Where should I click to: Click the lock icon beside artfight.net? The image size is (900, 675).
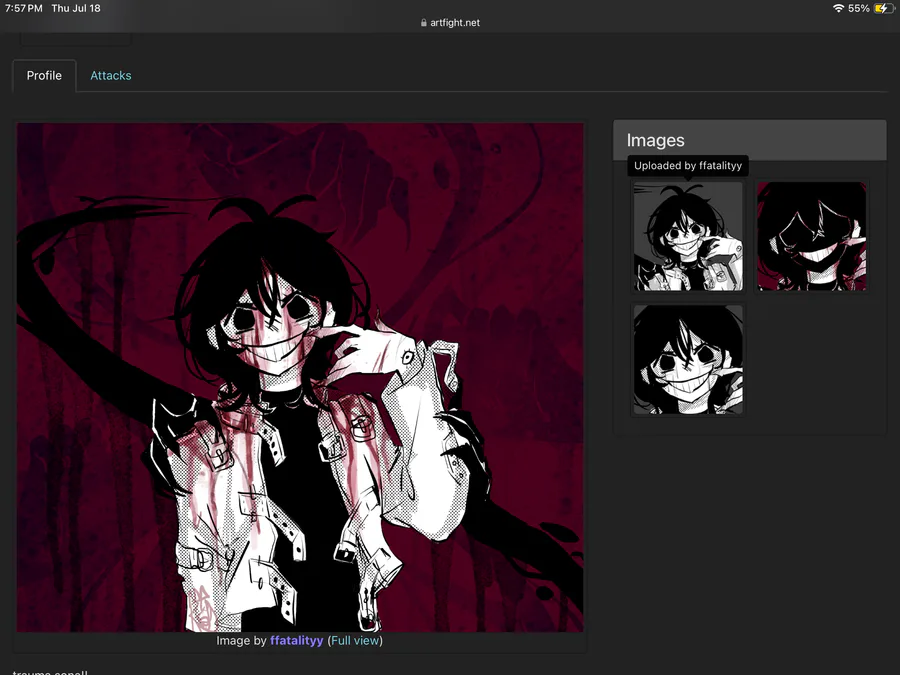pos(424,23)
